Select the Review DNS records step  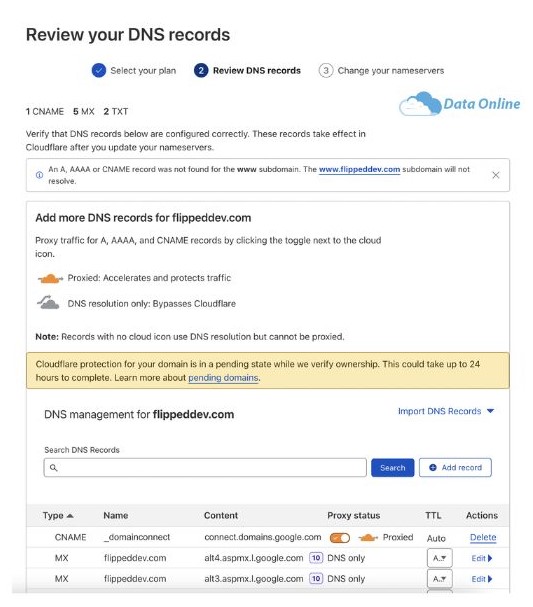(x=247, y=71)
